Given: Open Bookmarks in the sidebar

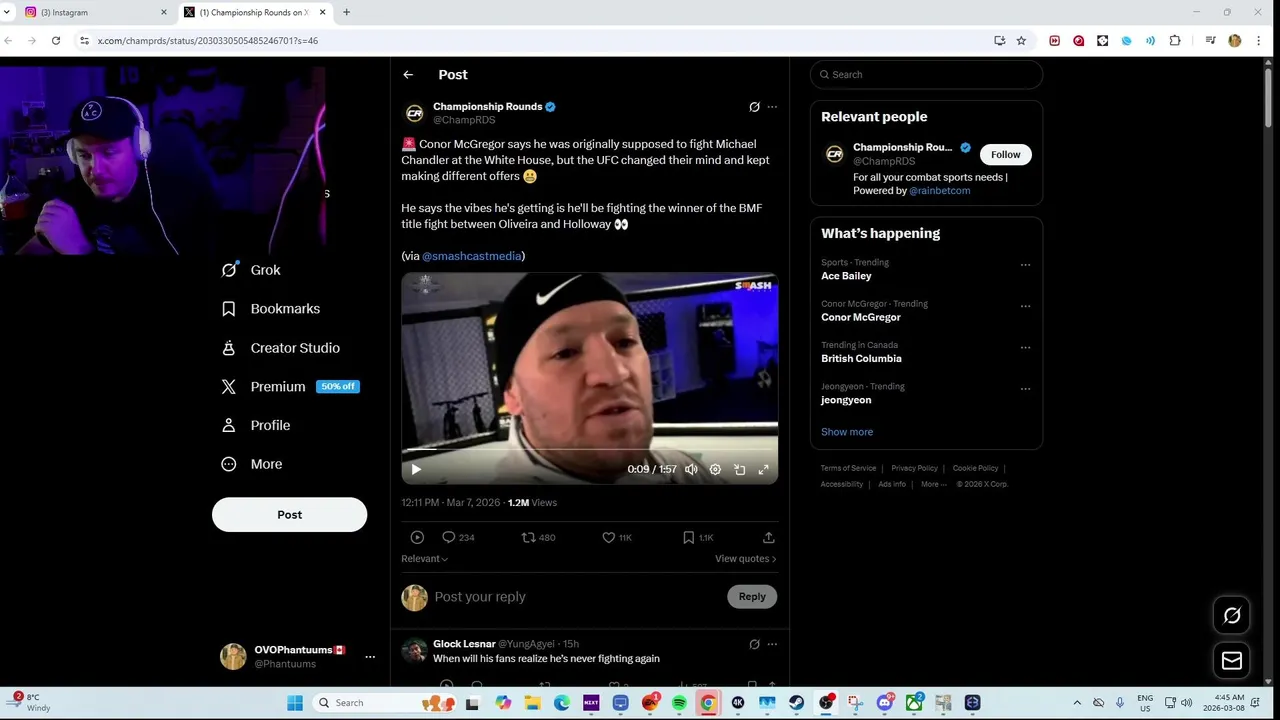Looking at the screenshot, I should [270, 309].
